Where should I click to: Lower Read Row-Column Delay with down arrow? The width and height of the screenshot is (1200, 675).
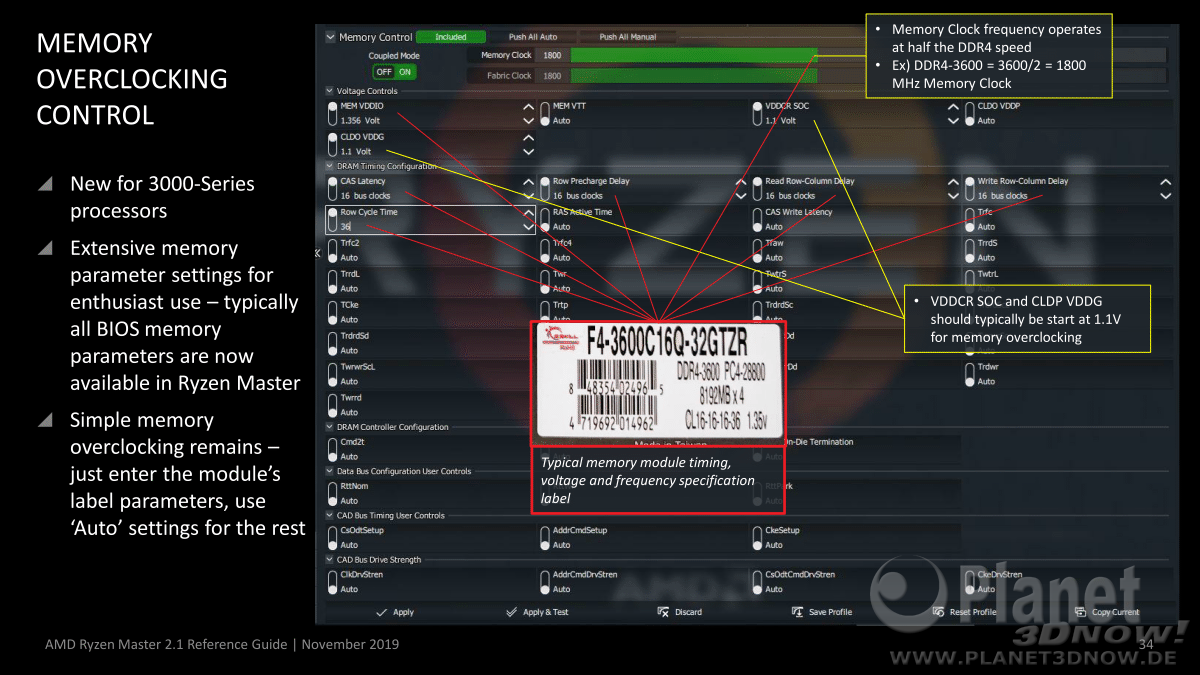tap(953, 196)
